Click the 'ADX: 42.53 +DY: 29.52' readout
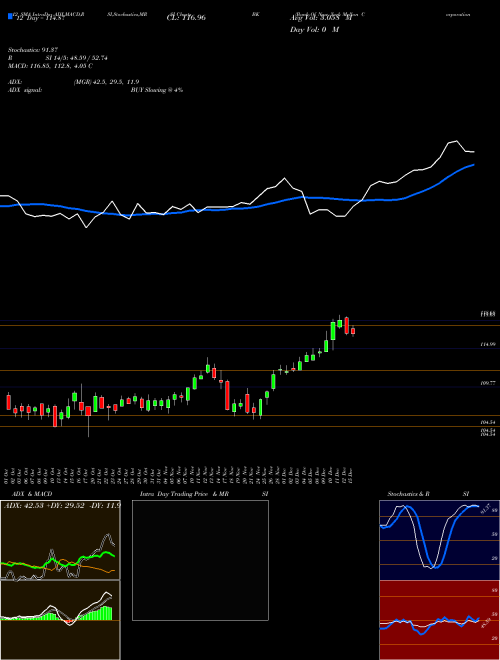 46,506
